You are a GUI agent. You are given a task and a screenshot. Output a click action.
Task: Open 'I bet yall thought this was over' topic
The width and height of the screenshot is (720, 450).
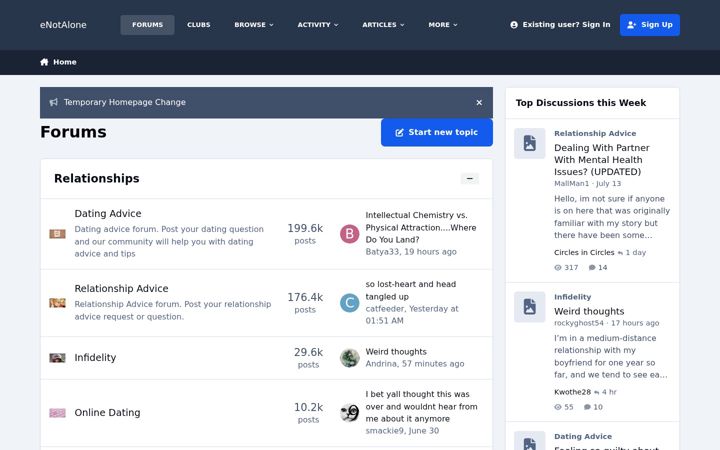(421, 406)
